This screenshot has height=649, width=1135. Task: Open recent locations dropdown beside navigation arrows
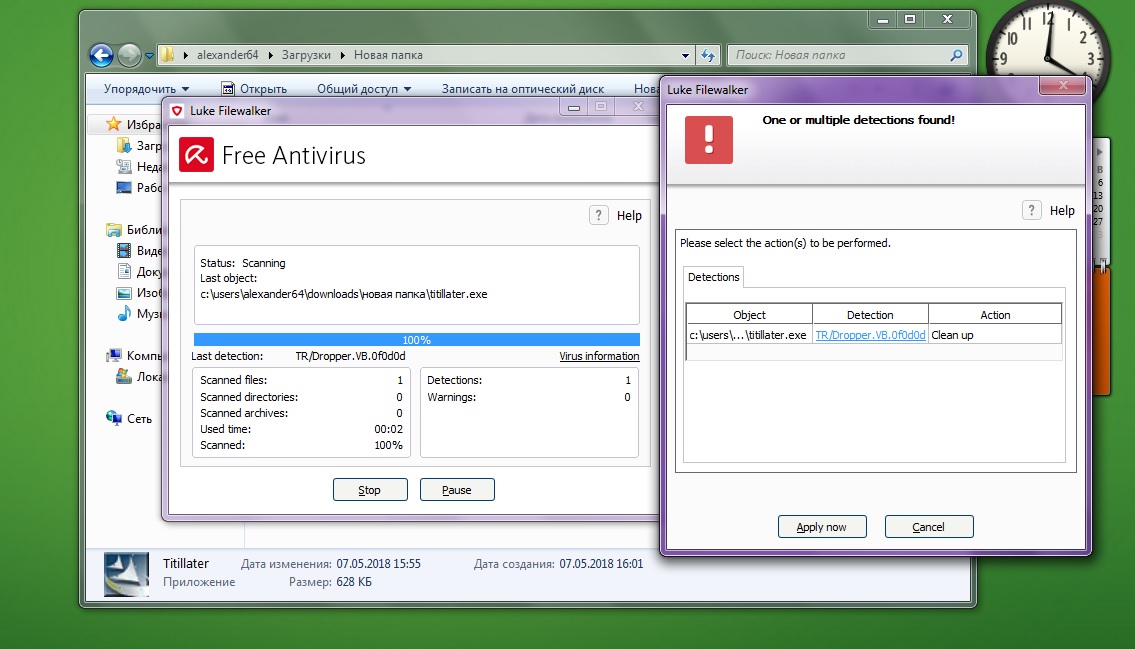[x=149, y=56]
